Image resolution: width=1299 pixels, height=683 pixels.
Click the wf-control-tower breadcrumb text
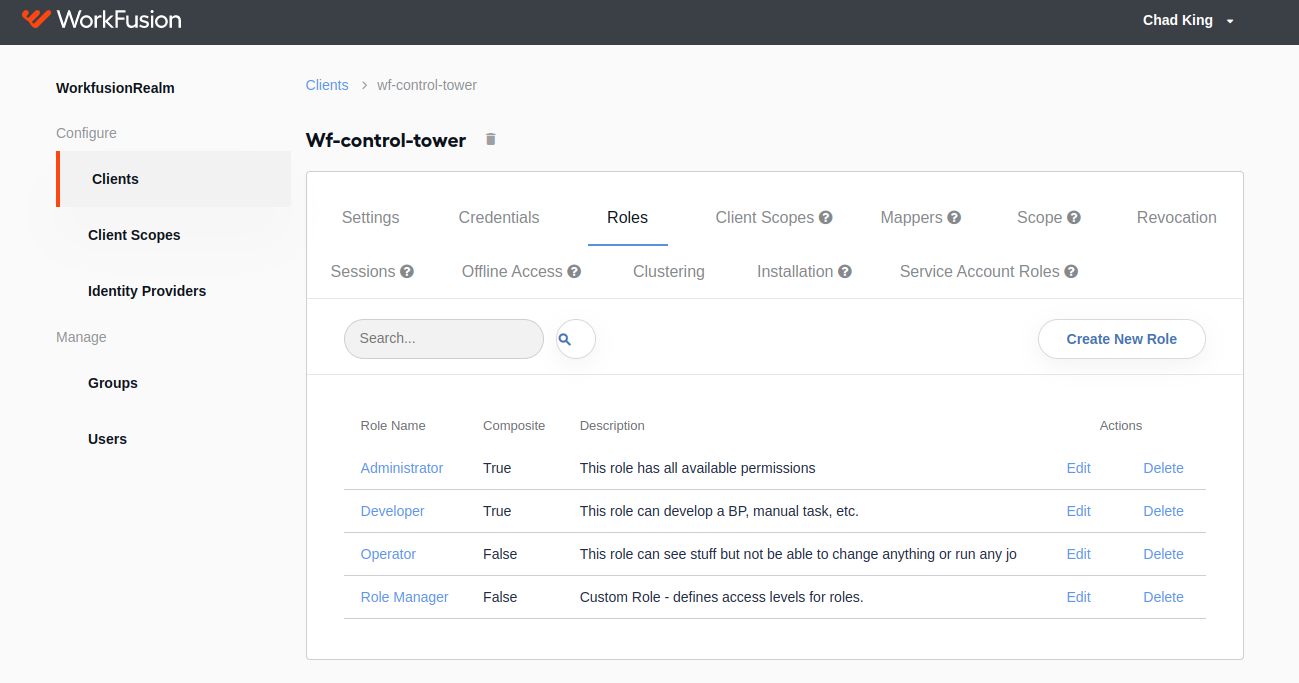click(x=427, y=85)
